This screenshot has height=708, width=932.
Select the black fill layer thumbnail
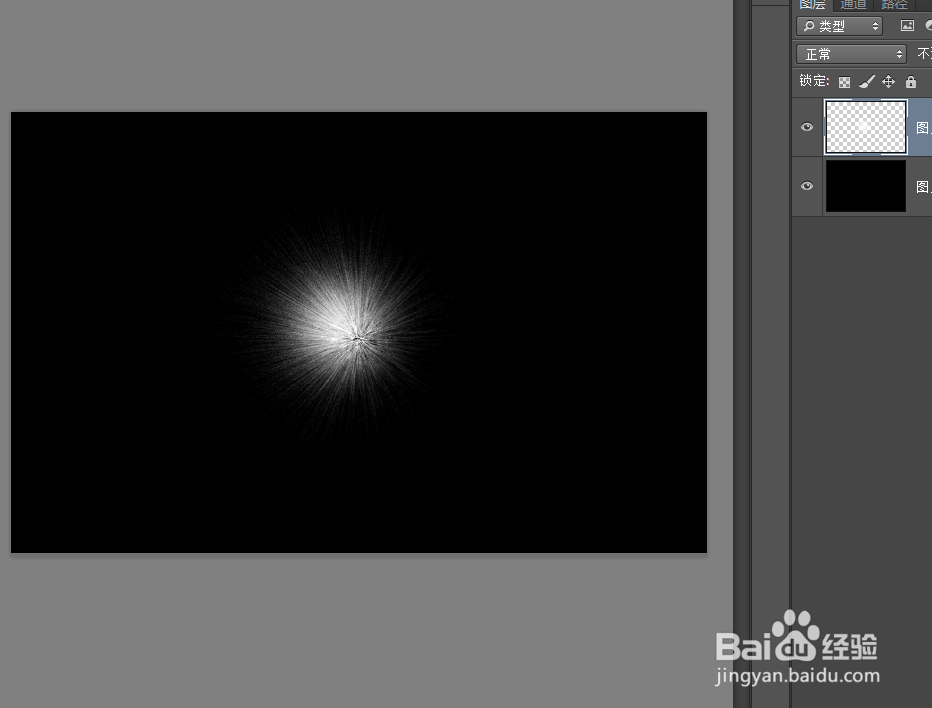pyautogui.click(x=866, y=186)
